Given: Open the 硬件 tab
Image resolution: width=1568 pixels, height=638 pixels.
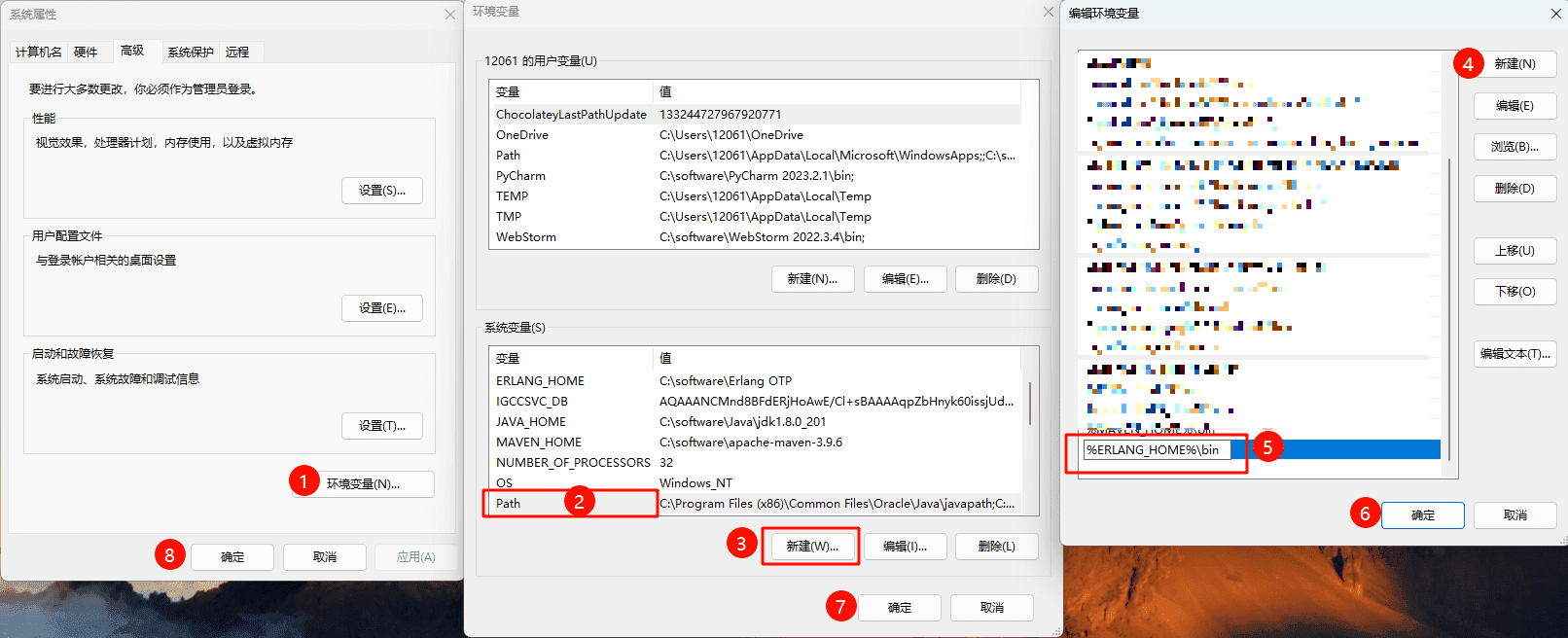Looking at the screenshot, I should pos(86,52).
